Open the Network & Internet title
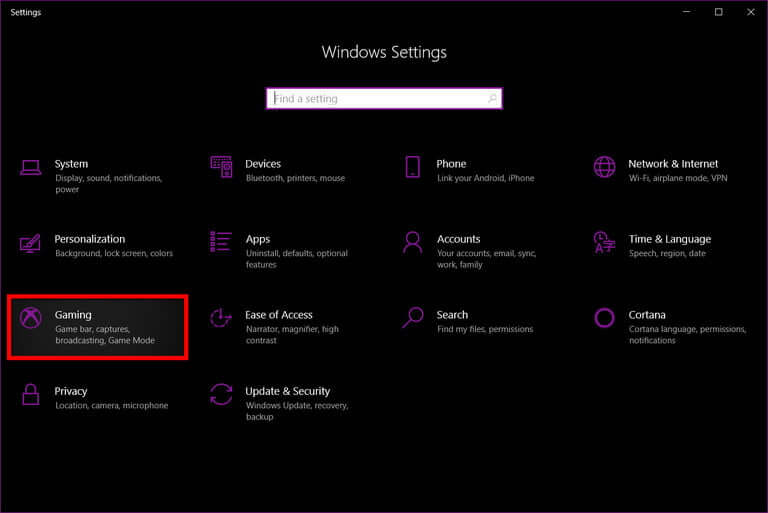Screen dimensions: 768x513 (673, 164)
